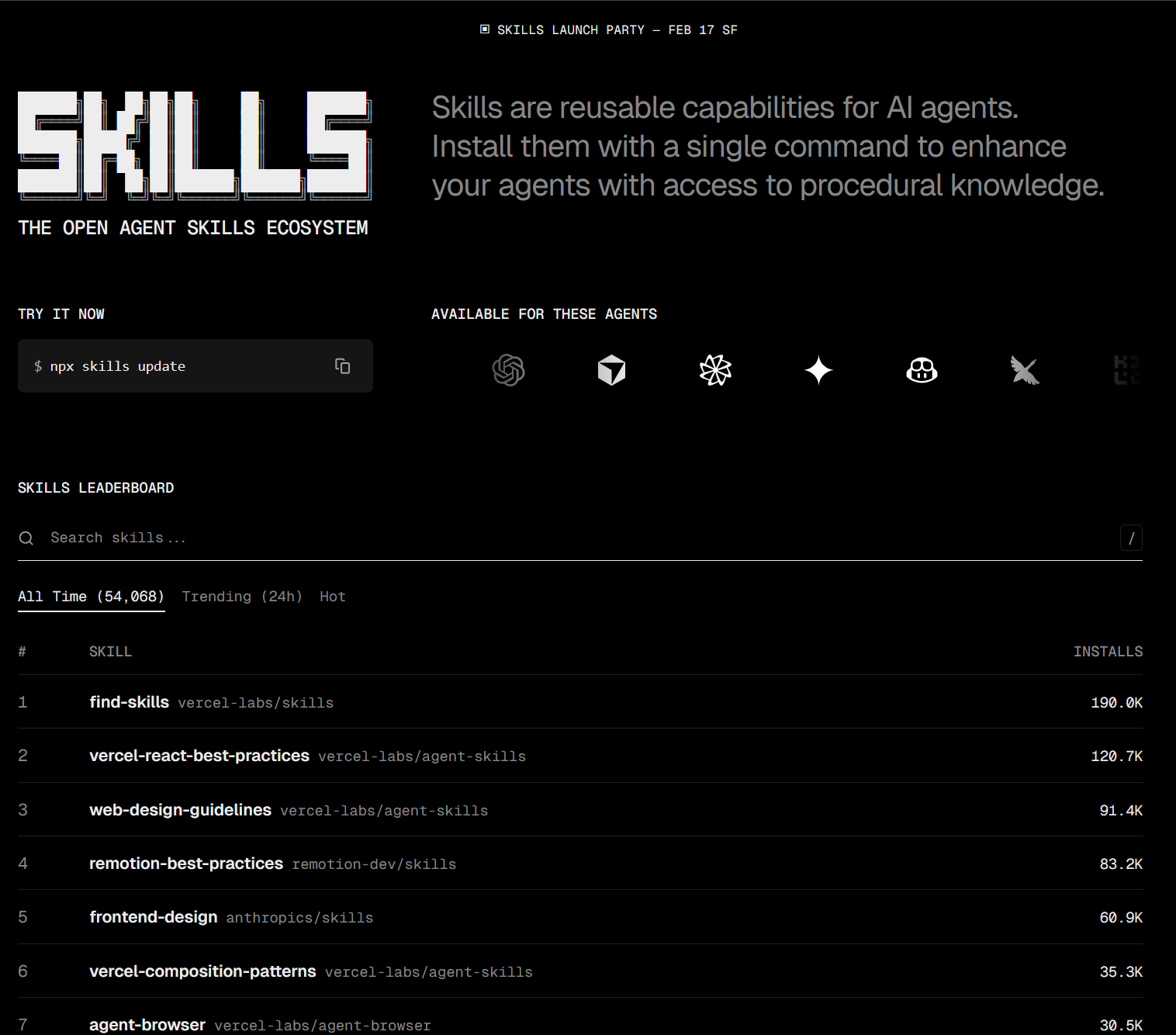Screen dimensions: 1176x1035
Task: Open the find-skills leaderboard entry
Action: 129,702
